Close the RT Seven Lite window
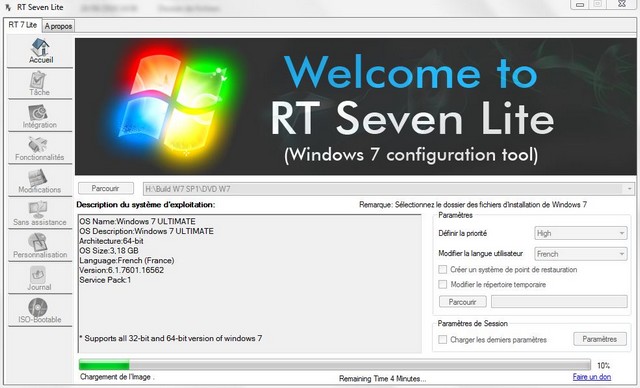640x388 pixels. [622, 4]
